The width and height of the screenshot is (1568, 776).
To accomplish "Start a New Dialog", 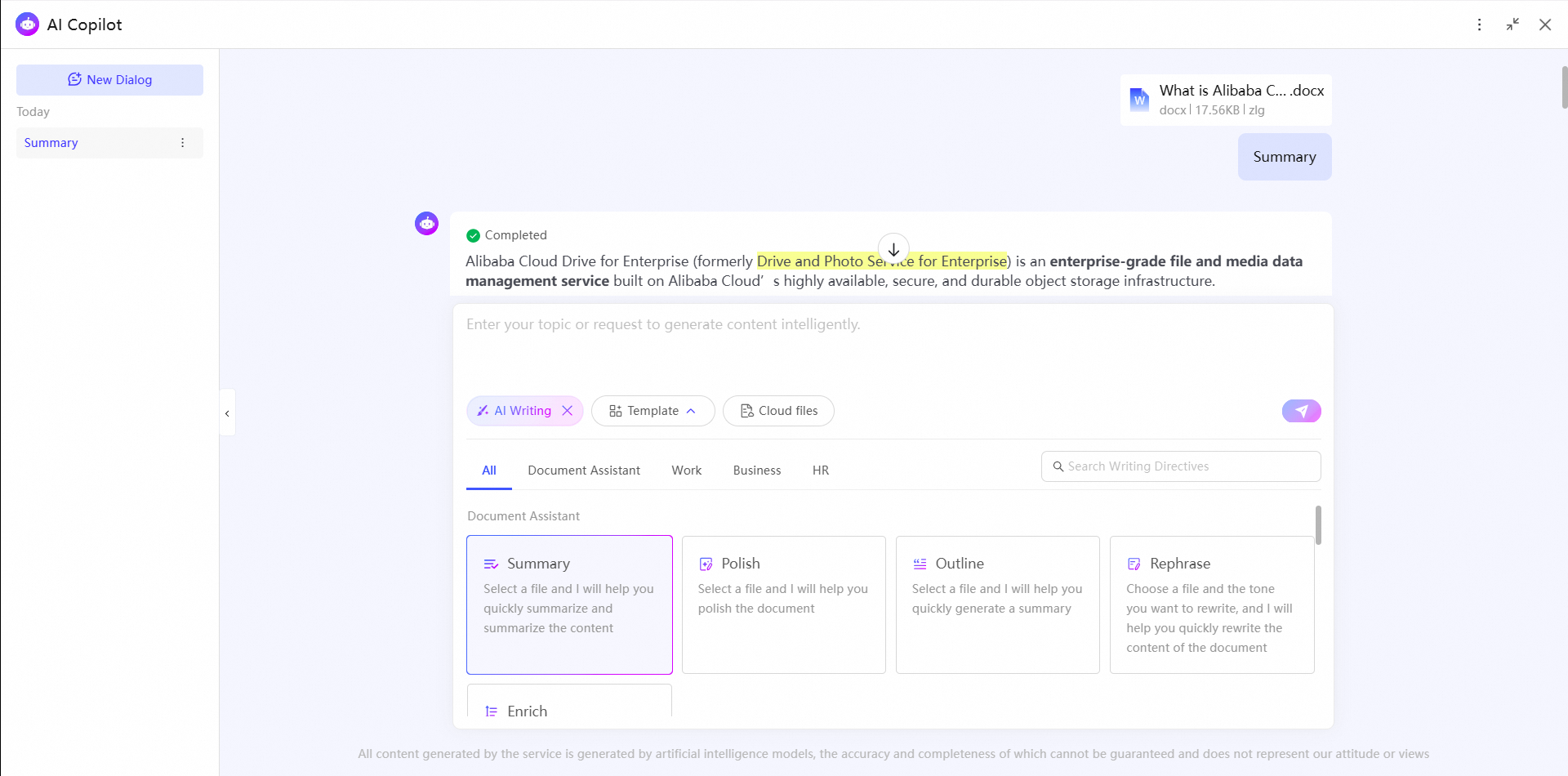I will (109, 80).
